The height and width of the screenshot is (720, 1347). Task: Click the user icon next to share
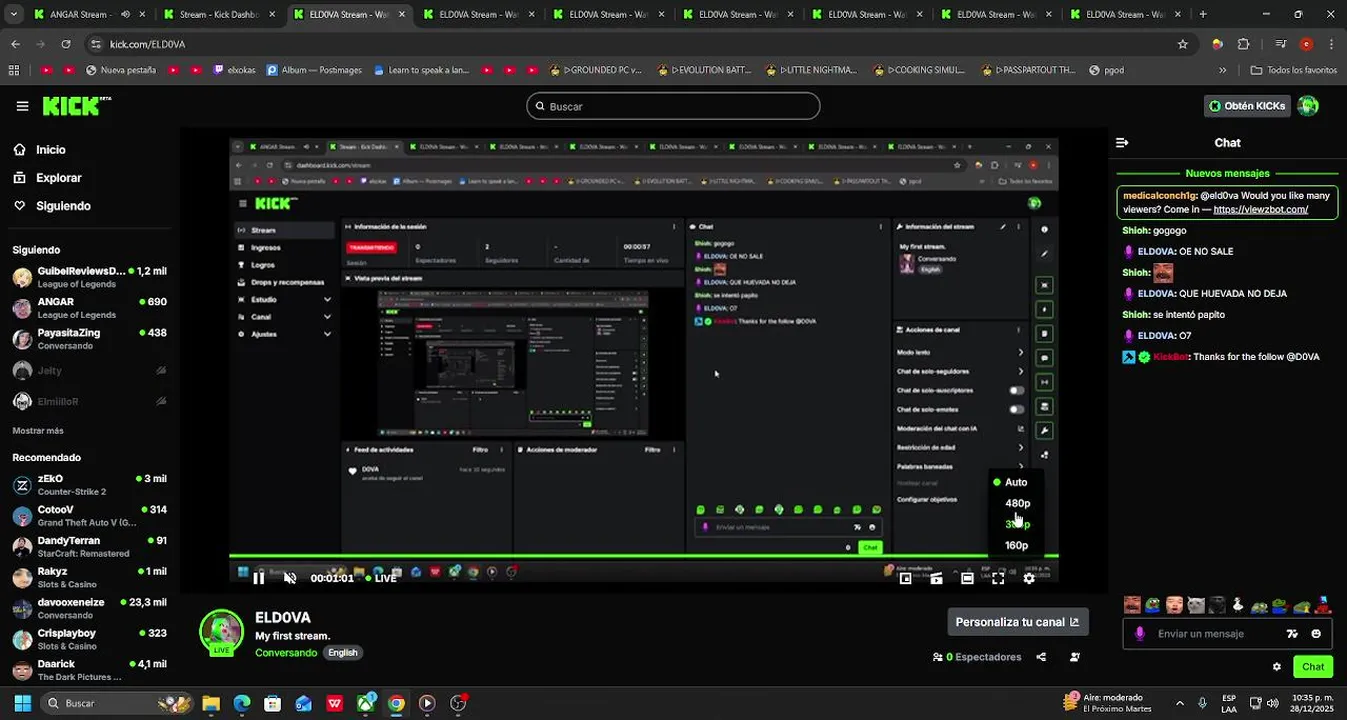(1075, 657)
